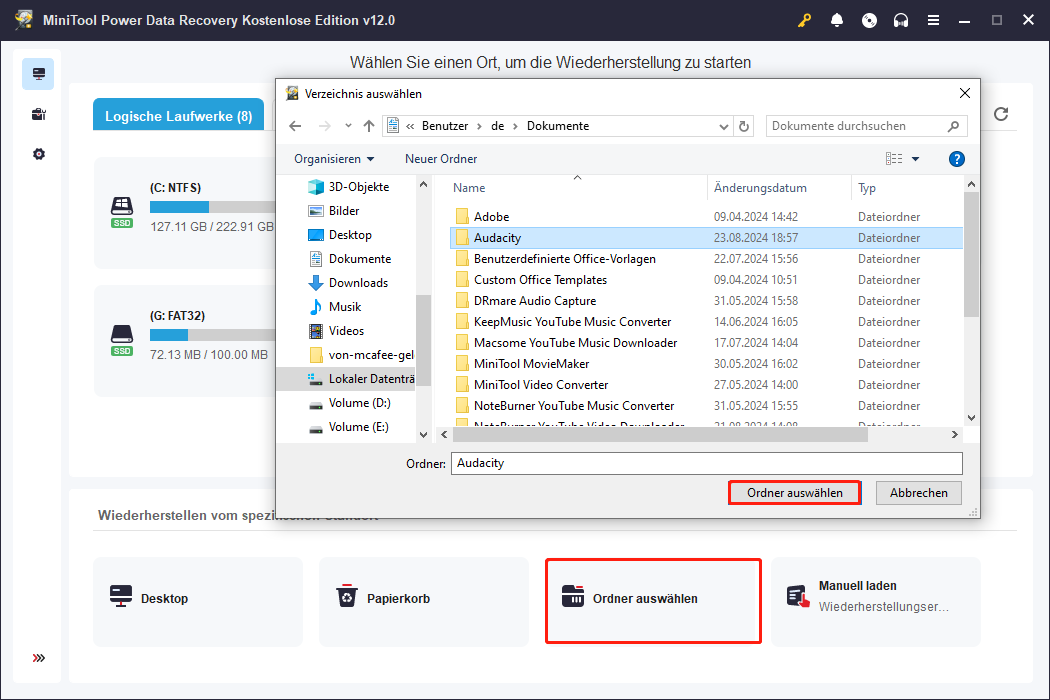Select the Logische Laufwerke tab

178,116
